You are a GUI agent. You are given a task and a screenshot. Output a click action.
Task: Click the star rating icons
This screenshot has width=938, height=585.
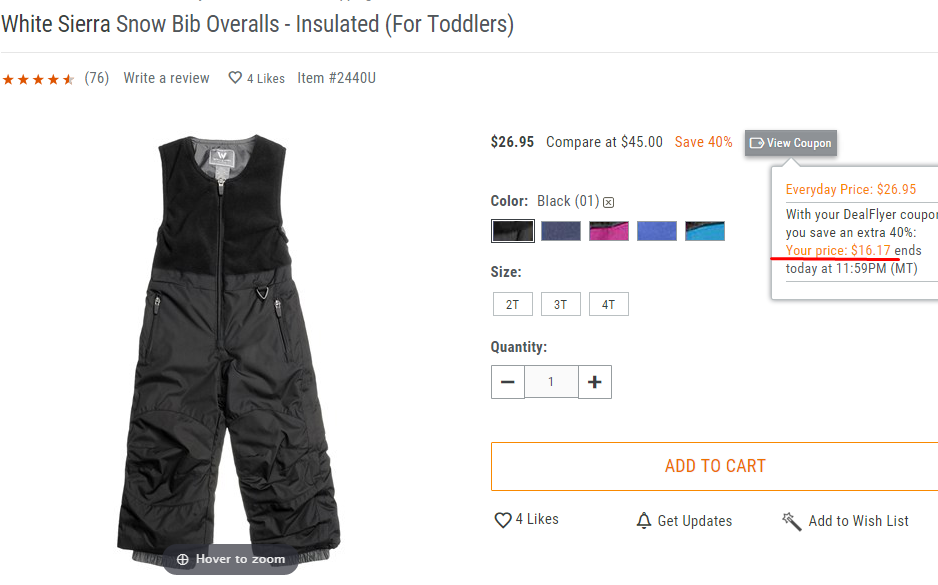(x=38, y=79)
